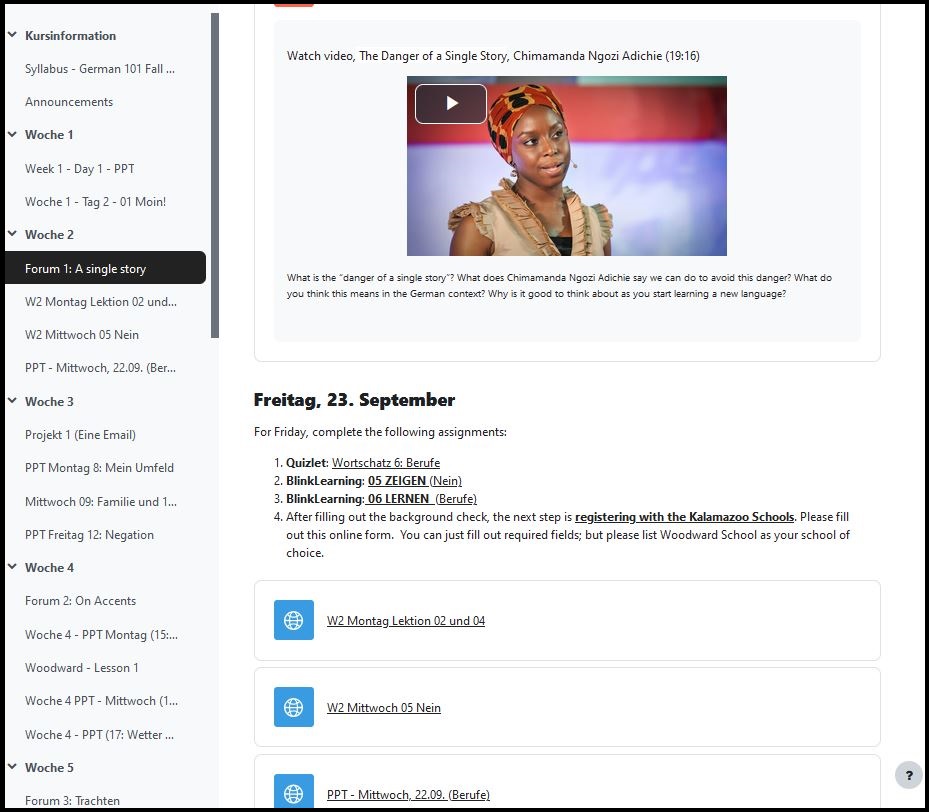Open Forum 3: Trachten
Screen dimensions: 929x812
72,801
